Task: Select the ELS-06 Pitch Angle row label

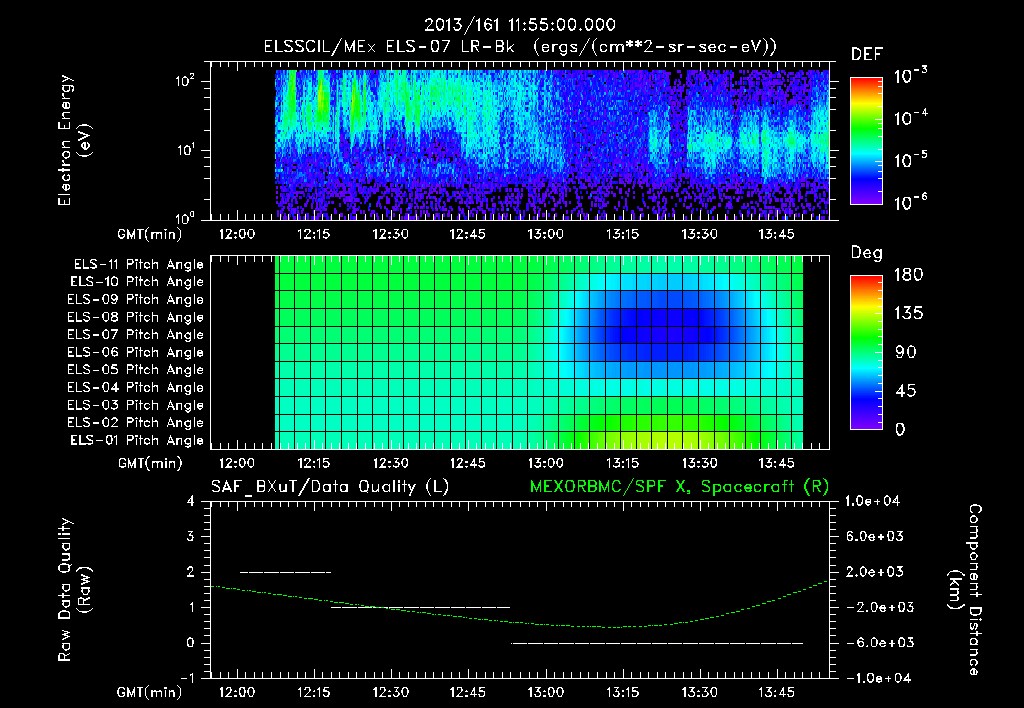Action: point(135,352)
